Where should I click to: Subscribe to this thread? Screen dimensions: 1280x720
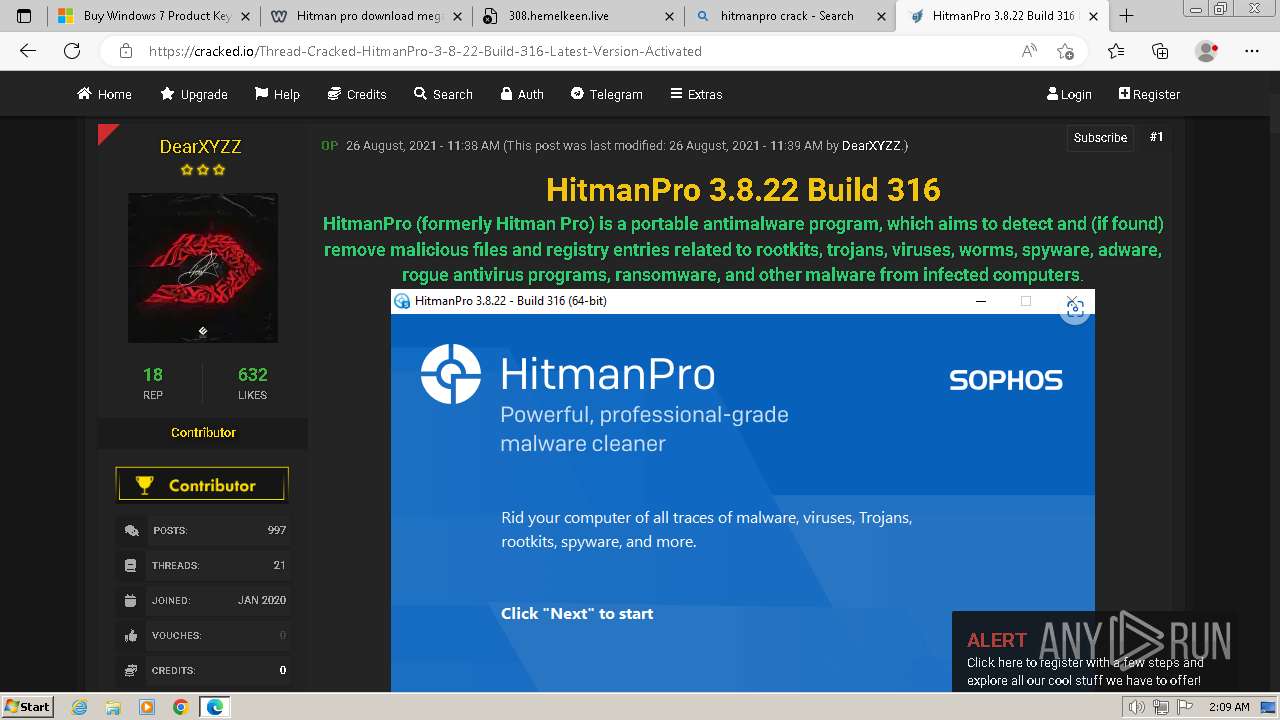point(1100,138)
